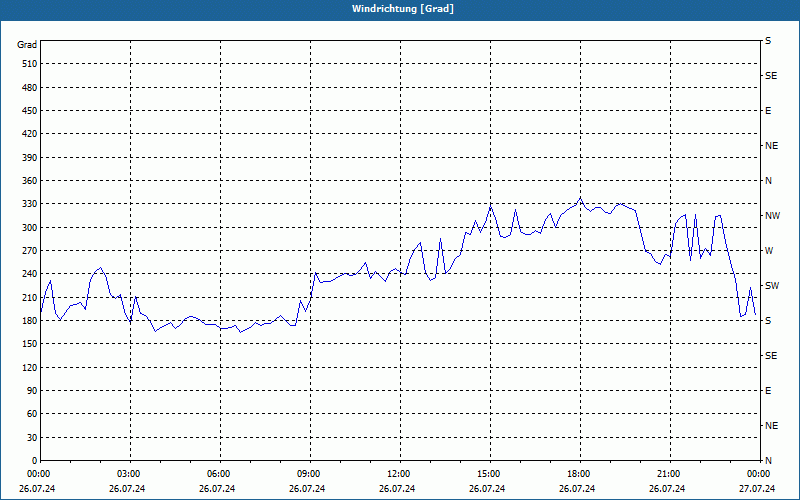Click the 18:00 time axis label
Image resolution: width=800 pixels, height=500 pixels.
tap(580, 474)
